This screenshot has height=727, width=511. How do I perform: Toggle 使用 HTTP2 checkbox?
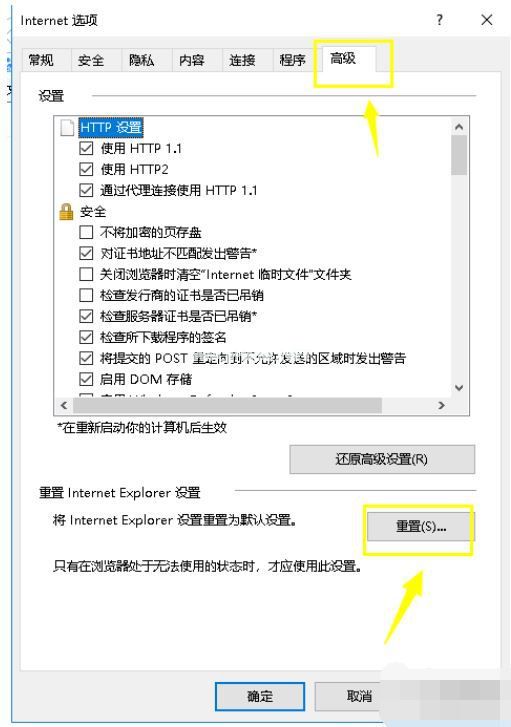tap(86, 169)
